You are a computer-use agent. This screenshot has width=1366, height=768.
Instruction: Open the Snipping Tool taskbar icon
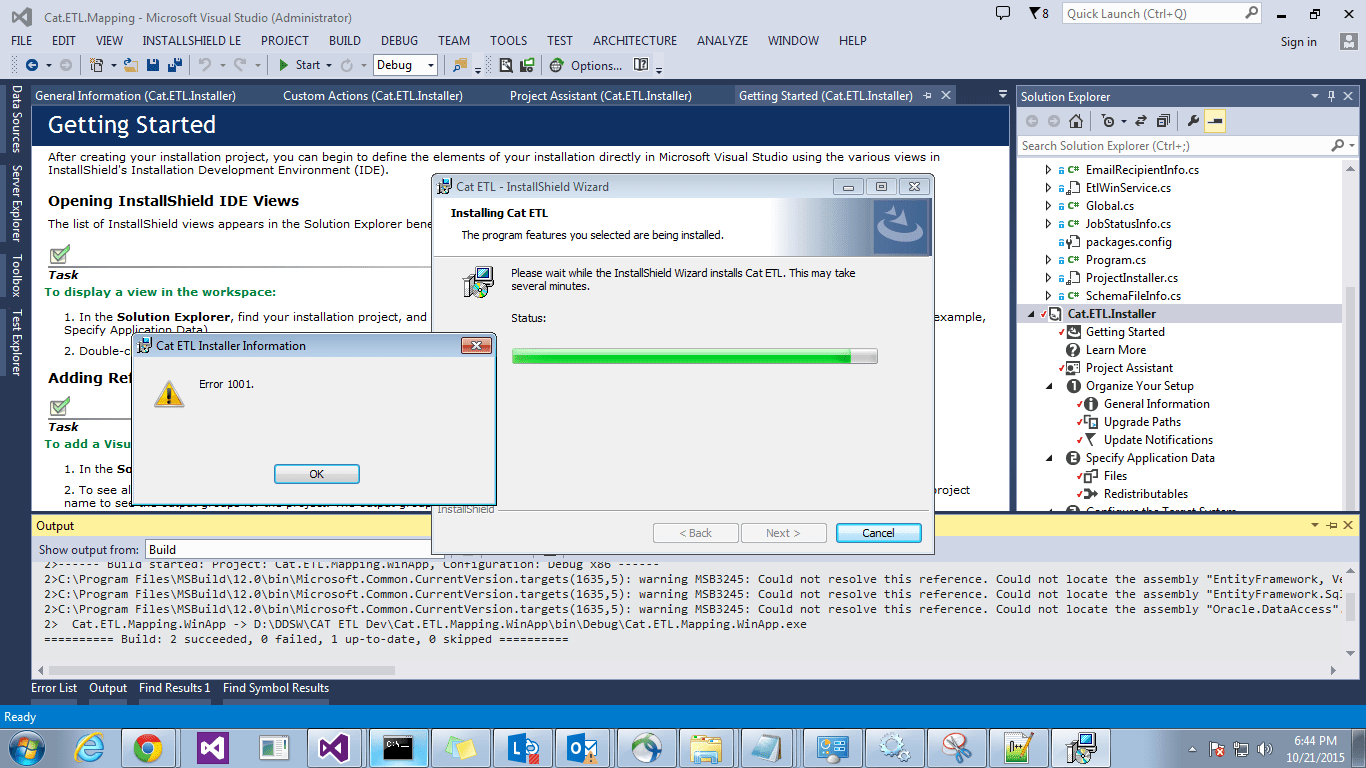point(957,747)
